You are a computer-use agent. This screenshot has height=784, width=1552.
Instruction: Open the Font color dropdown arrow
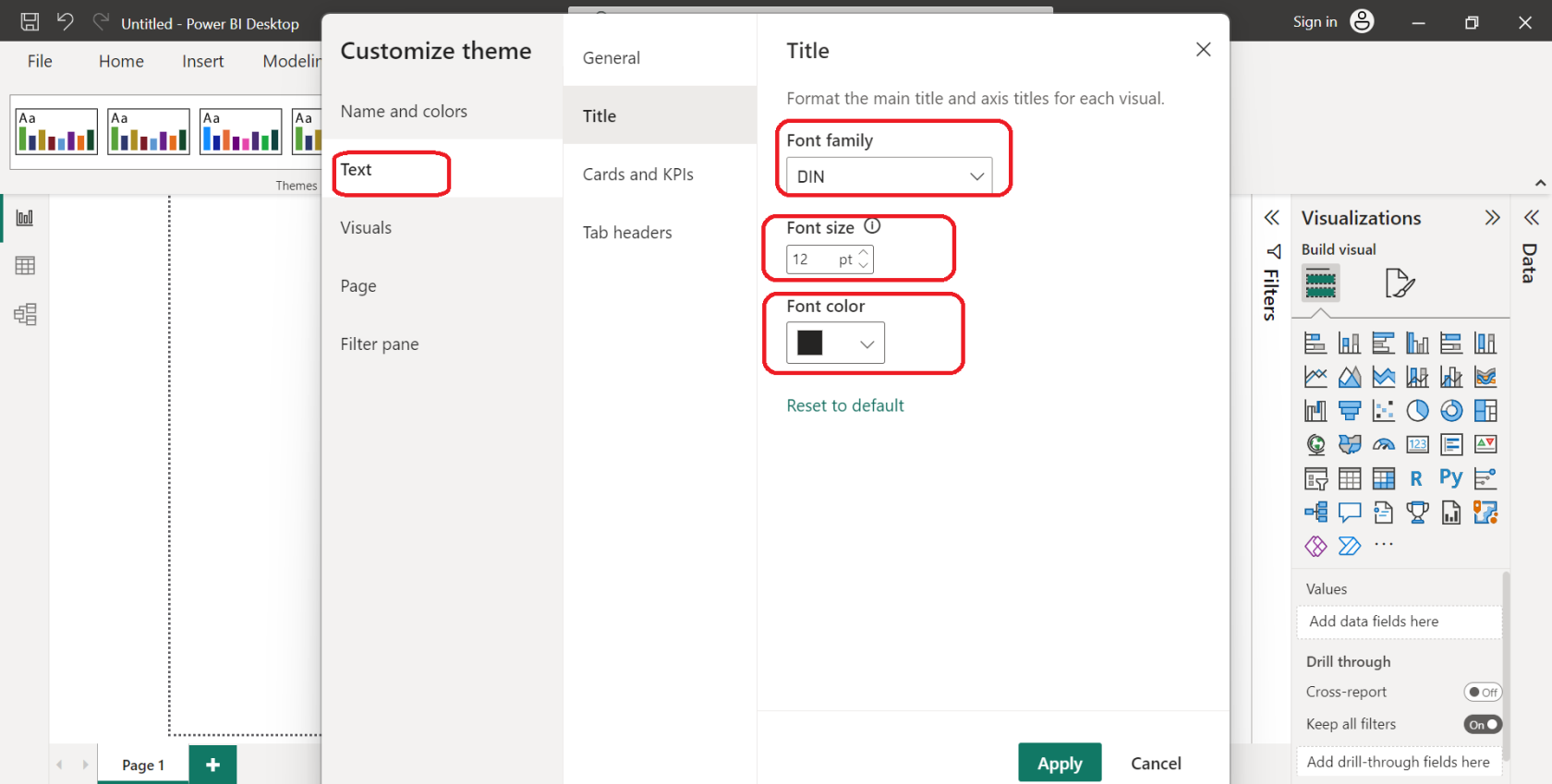coord(867,344)
